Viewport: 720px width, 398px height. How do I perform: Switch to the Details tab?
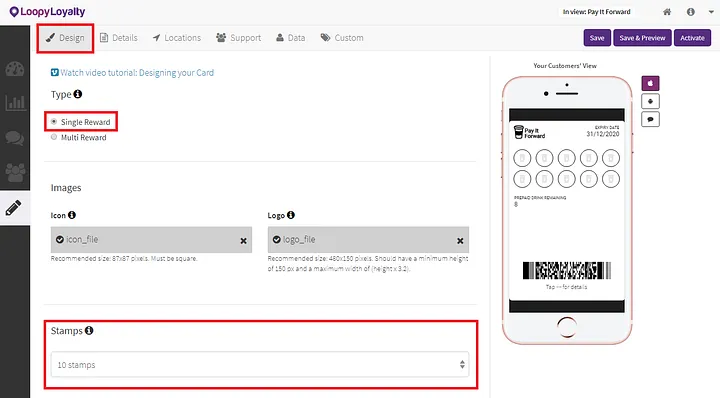tap(119, 38)
